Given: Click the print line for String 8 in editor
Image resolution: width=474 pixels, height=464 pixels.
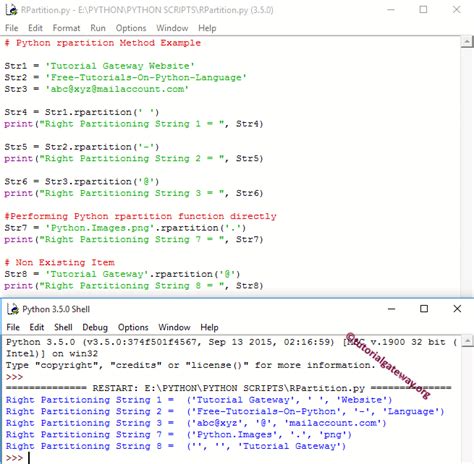Looking at the screenshot, I should tap(134, 286).
